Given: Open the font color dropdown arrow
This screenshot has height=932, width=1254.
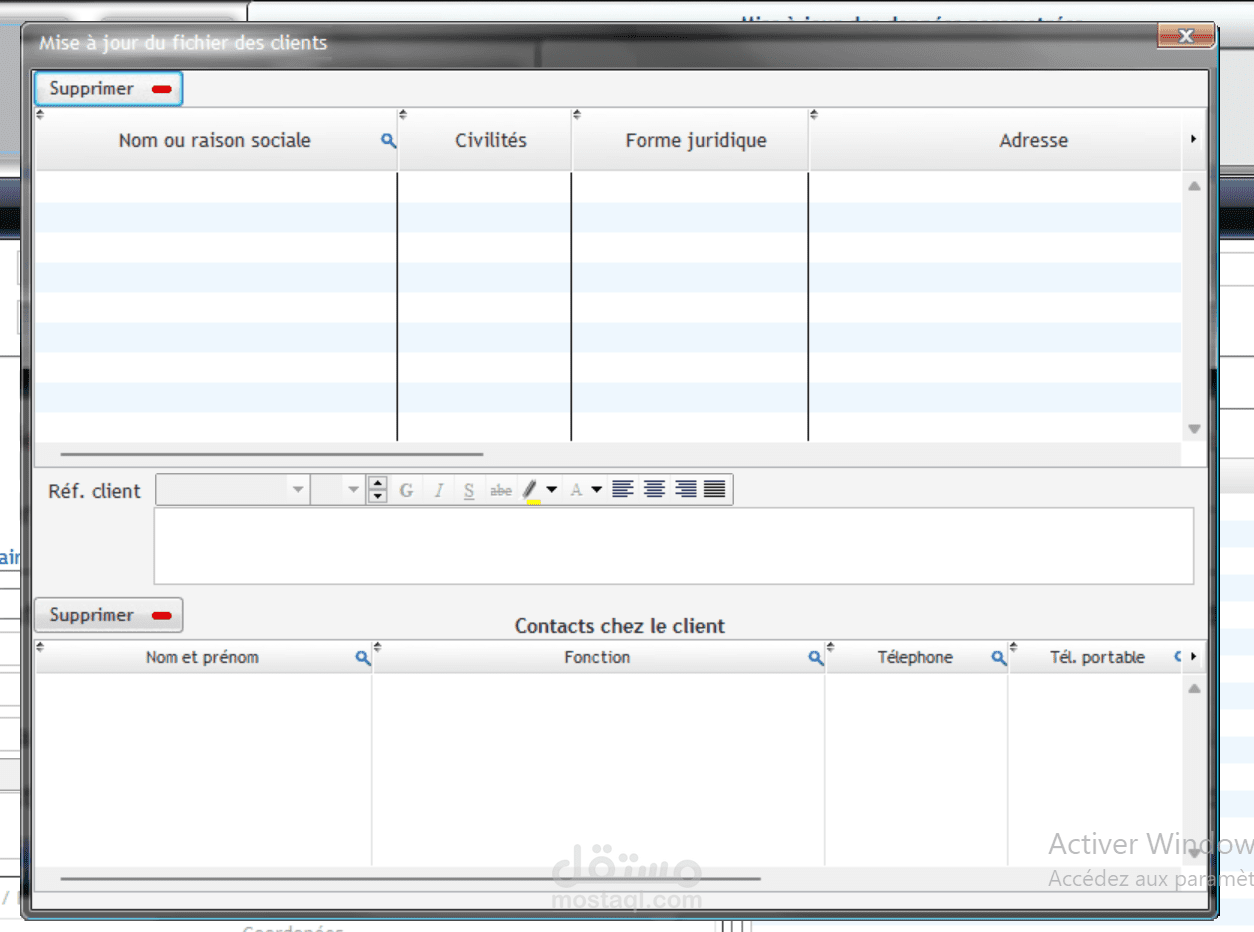Looking at the screenshot, I should [x=596, y=490].
